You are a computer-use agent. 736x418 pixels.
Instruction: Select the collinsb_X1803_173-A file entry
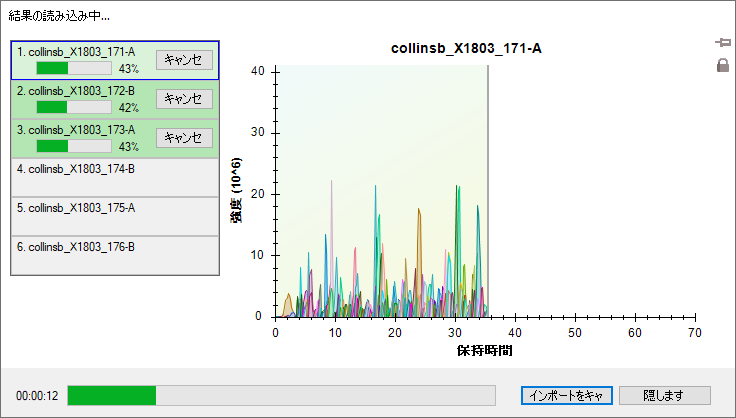click(x=82, y=129)
